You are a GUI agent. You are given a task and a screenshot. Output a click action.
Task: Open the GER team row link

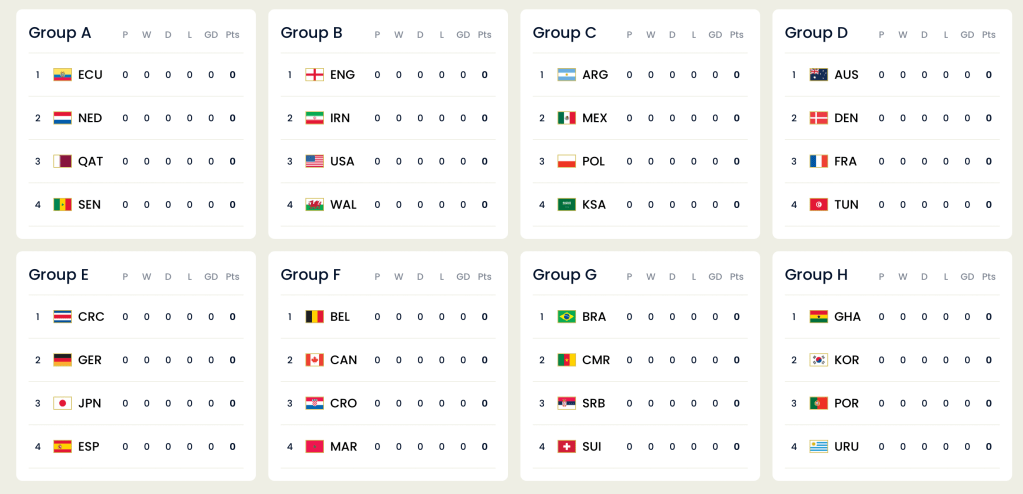91,360
